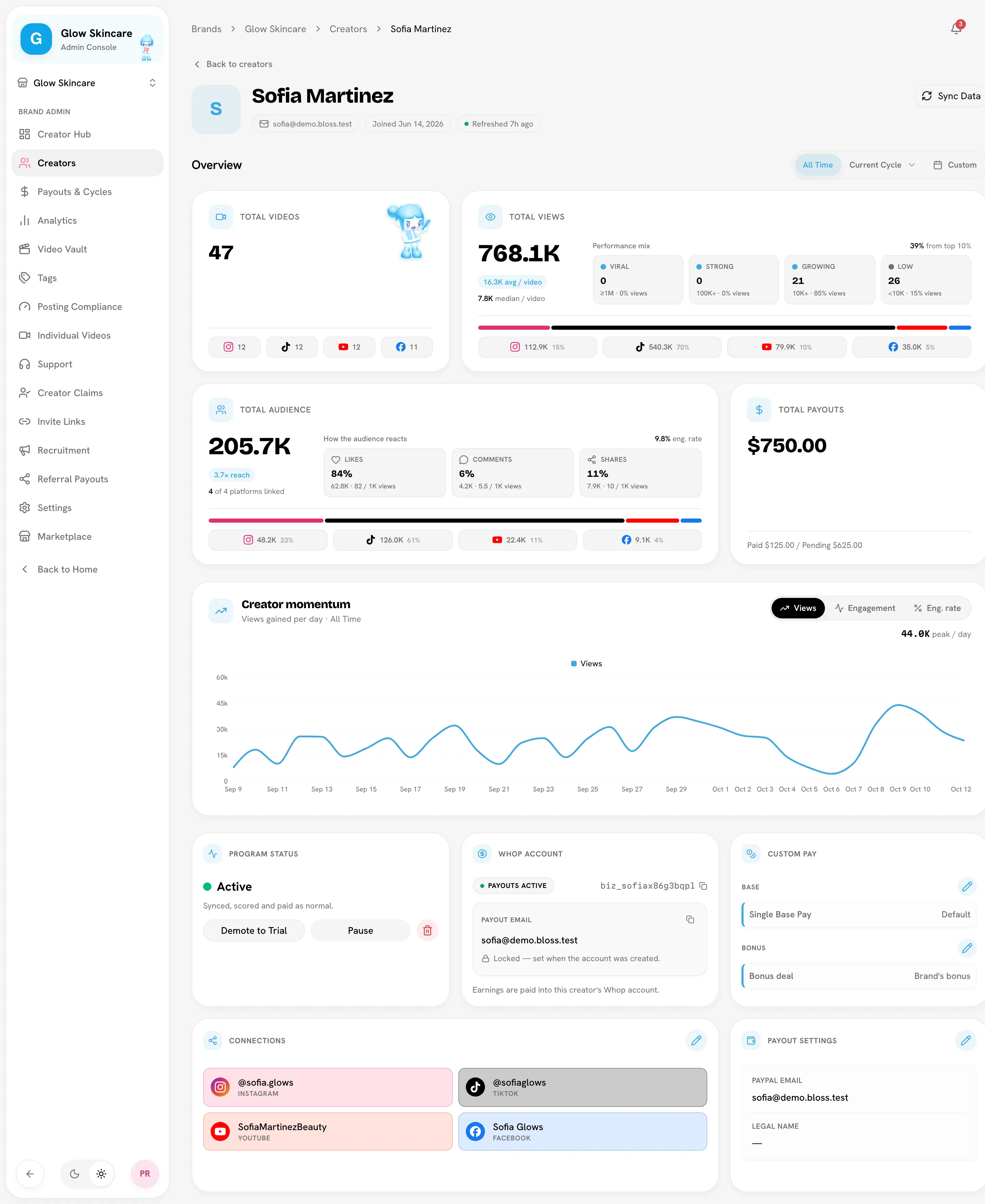Copy the Whop account ID
This screenshot has width=985, height=1204.
pyautogui.click(x=703, y=886)
